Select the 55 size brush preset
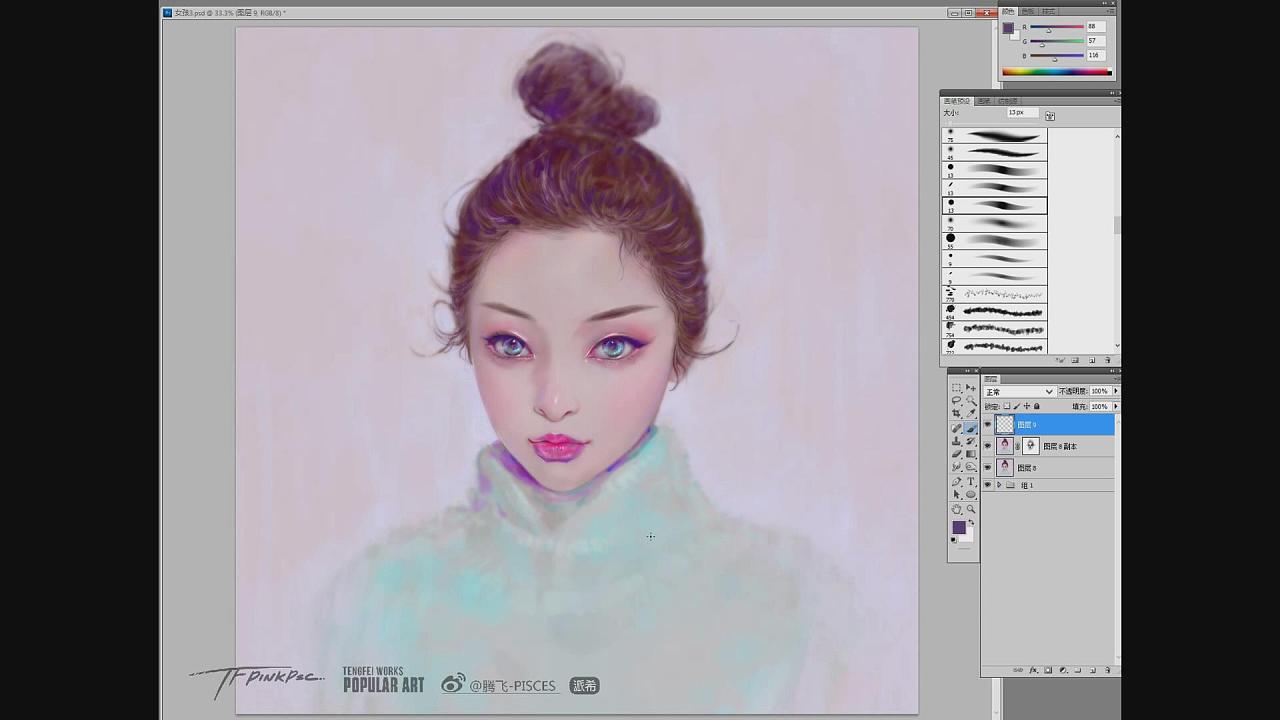1280x720 pixels. click(995, 241)
